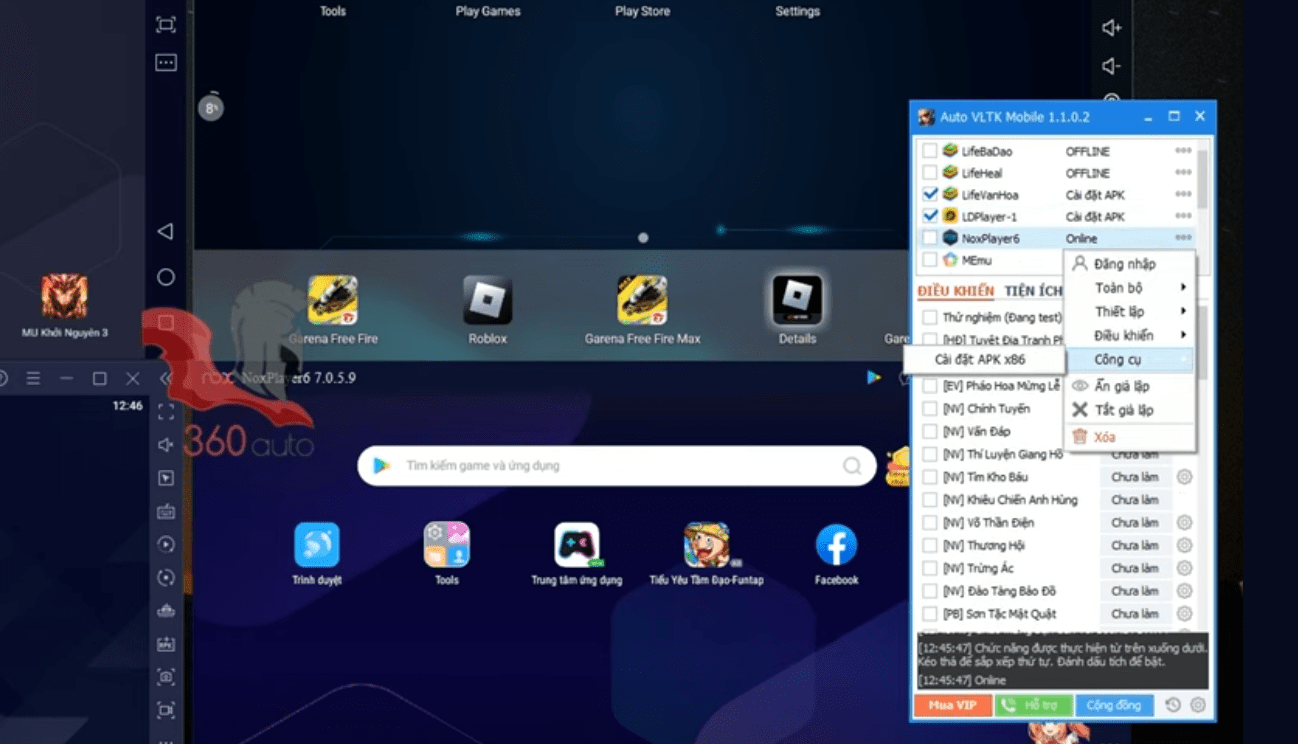The image size is (1298, 744).
Task: Open the Roblox app icon
Action: click(x=488, y=301)
